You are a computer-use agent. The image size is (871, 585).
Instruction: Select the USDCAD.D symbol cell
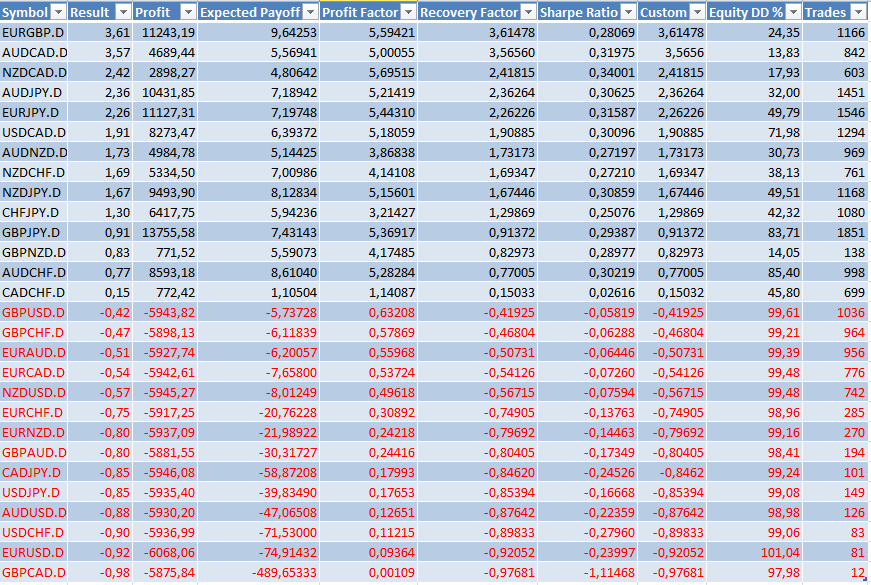[x=33, y=133]
